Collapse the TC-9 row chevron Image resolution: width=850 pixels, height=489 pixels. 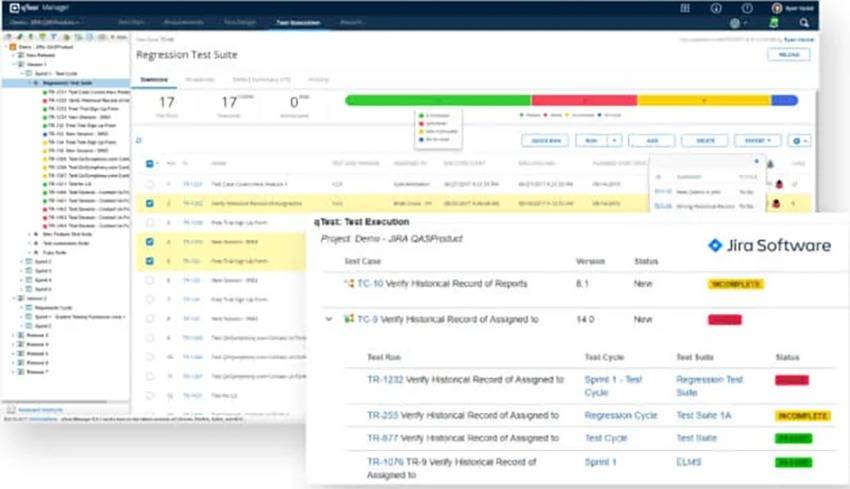329,319
